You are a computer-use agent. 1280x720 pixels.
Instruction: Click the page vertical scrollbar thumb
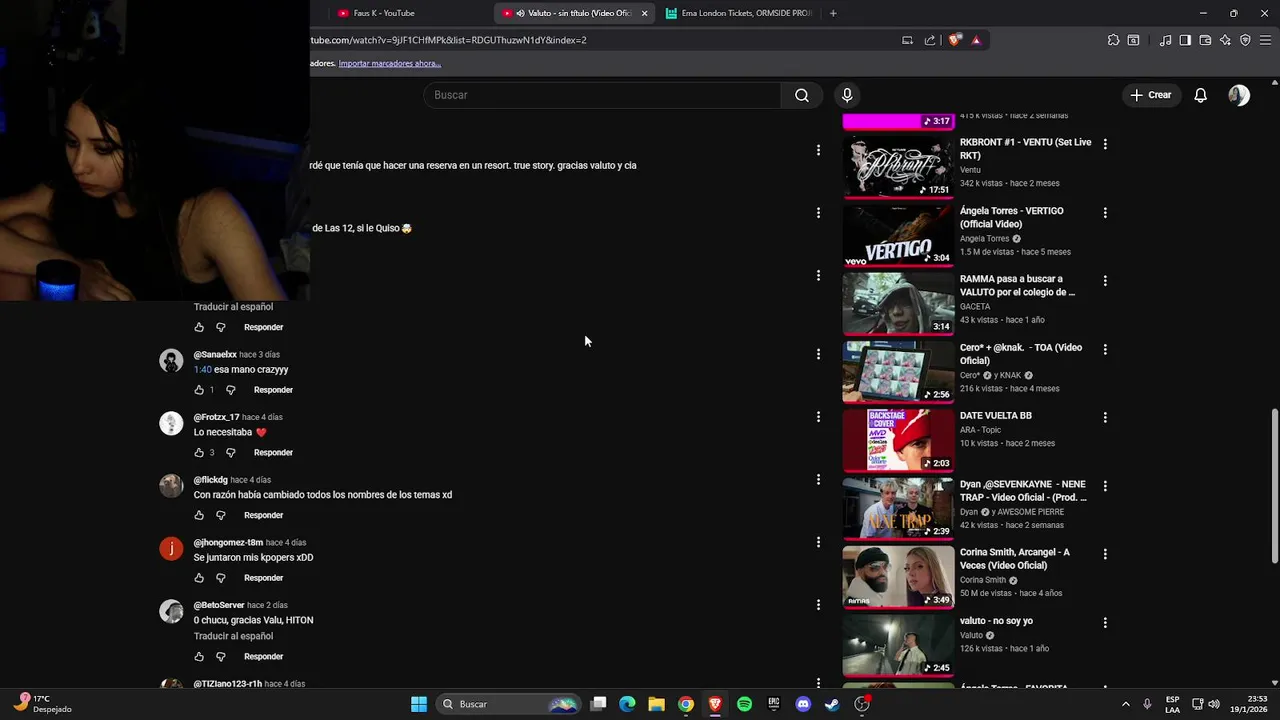coord(1274,486)
